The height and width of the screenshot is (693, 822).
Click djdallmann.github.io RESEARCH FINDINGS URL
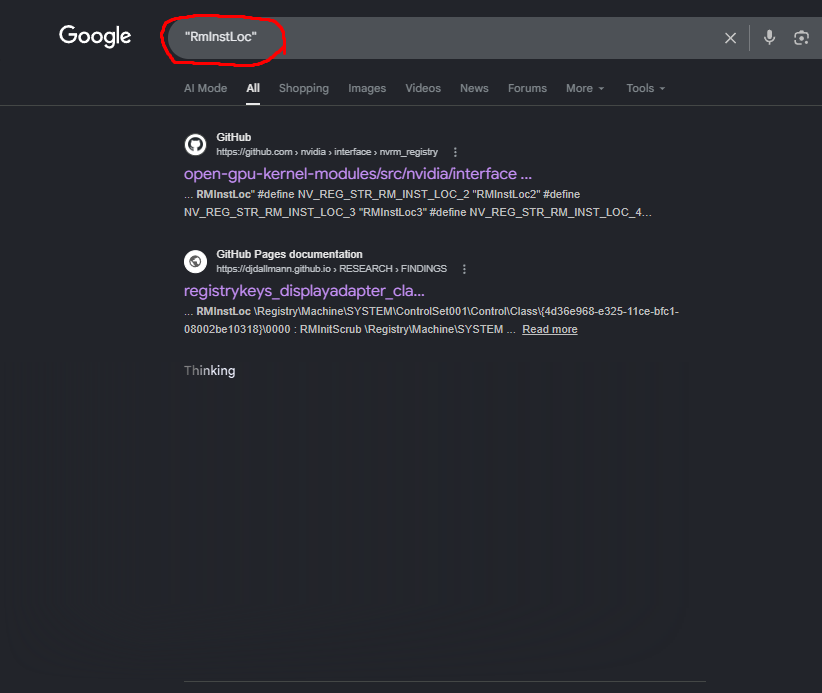click(x=331, y=269)
